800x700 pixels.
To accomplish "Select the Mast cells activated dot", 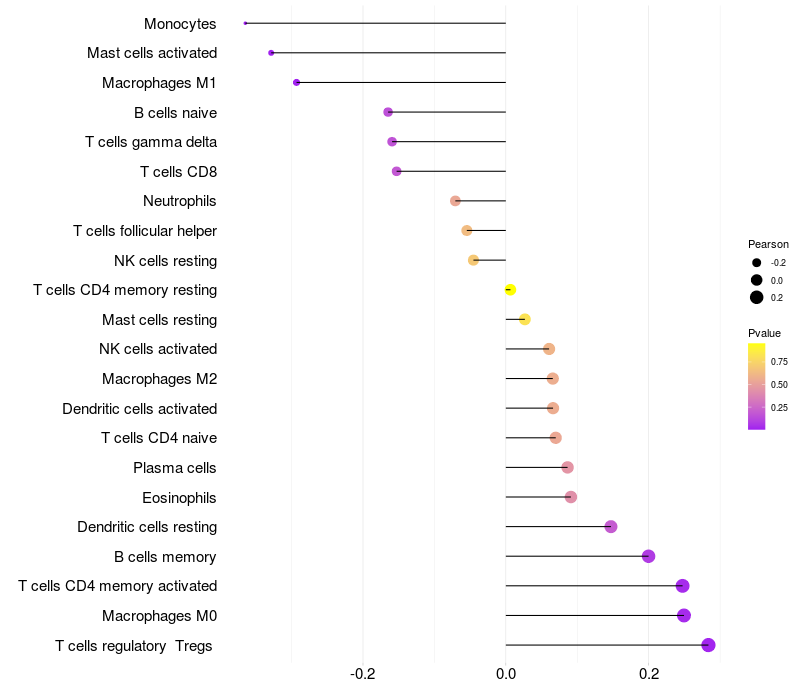I will pos(271,53).
